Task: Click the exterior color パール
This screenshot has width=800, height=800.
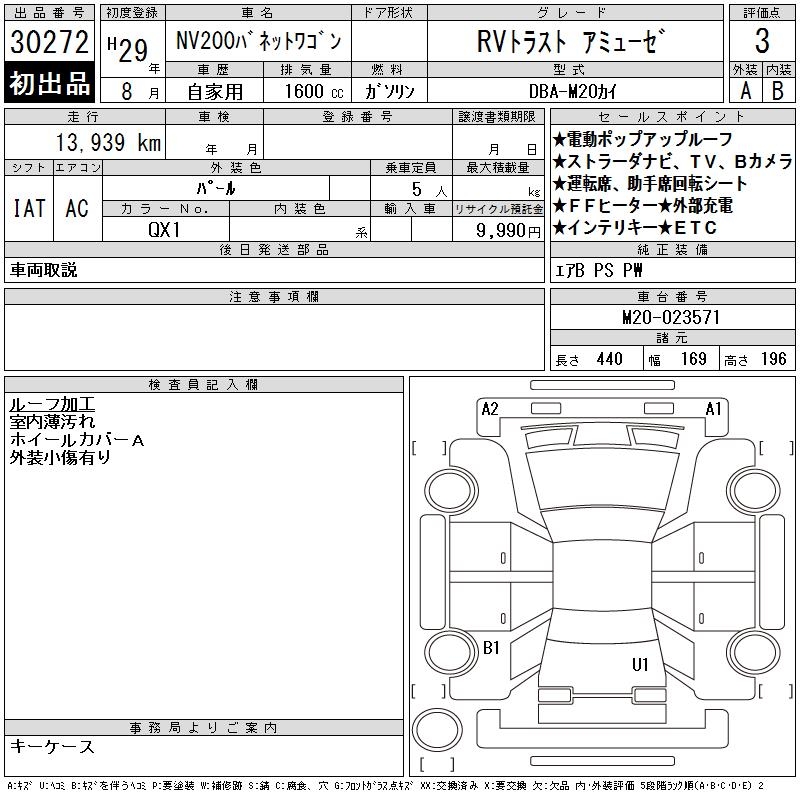Action: click(216, 189)
